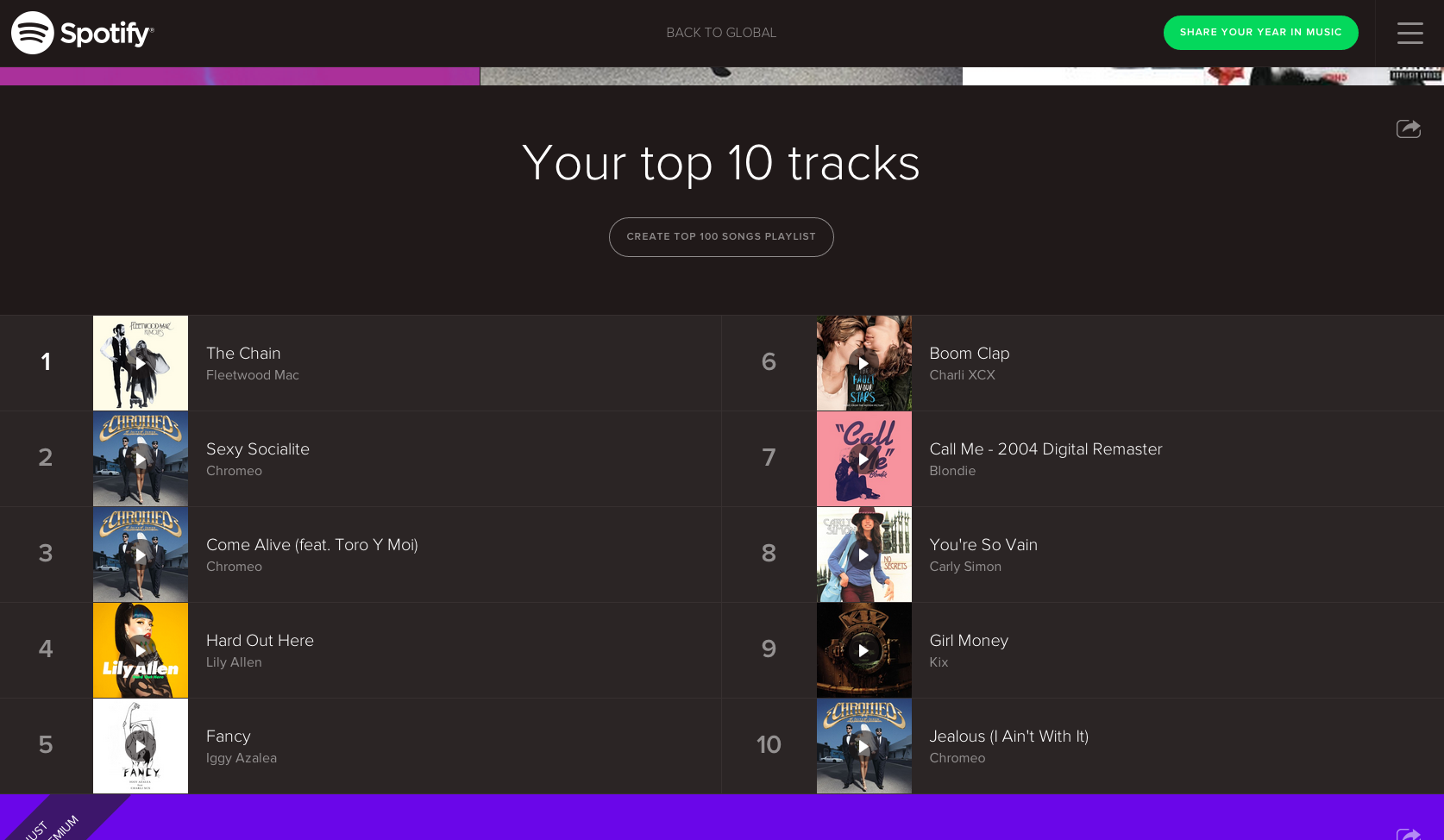Play Come Alive (feat. Toro Y Moi)

[x=141, y=555]
